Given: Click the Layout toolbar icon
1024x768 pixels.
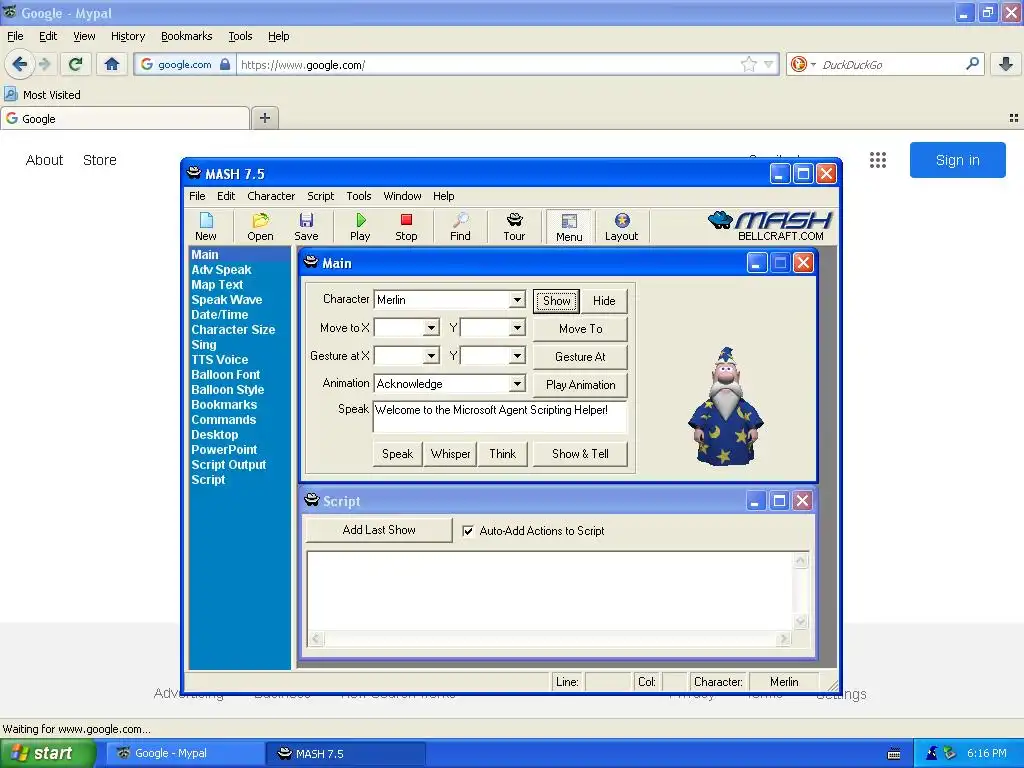Looking at the screenshot, I should (621, 227).
